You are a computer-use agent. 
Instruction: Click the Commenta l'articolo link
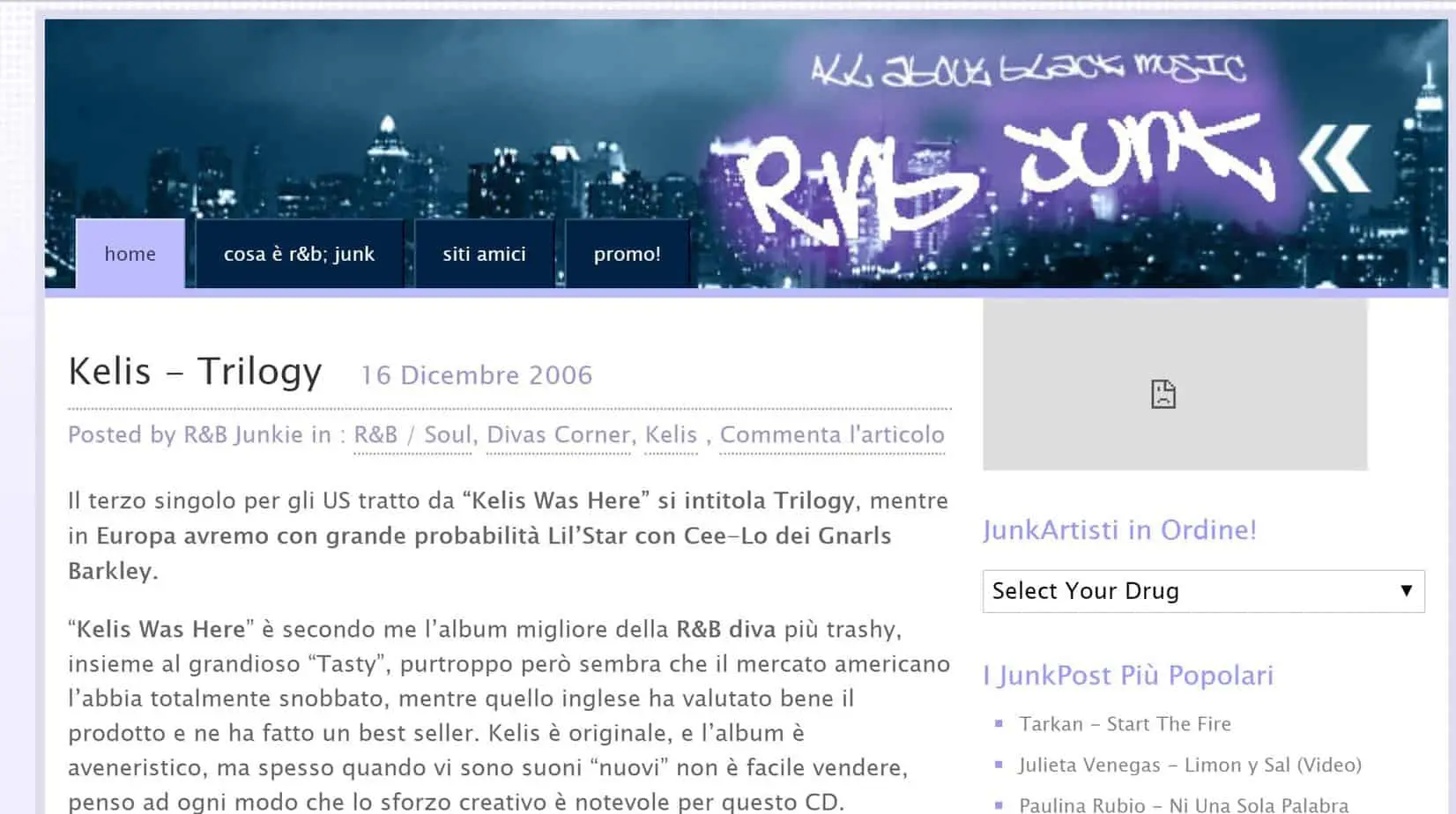[832, 435]
